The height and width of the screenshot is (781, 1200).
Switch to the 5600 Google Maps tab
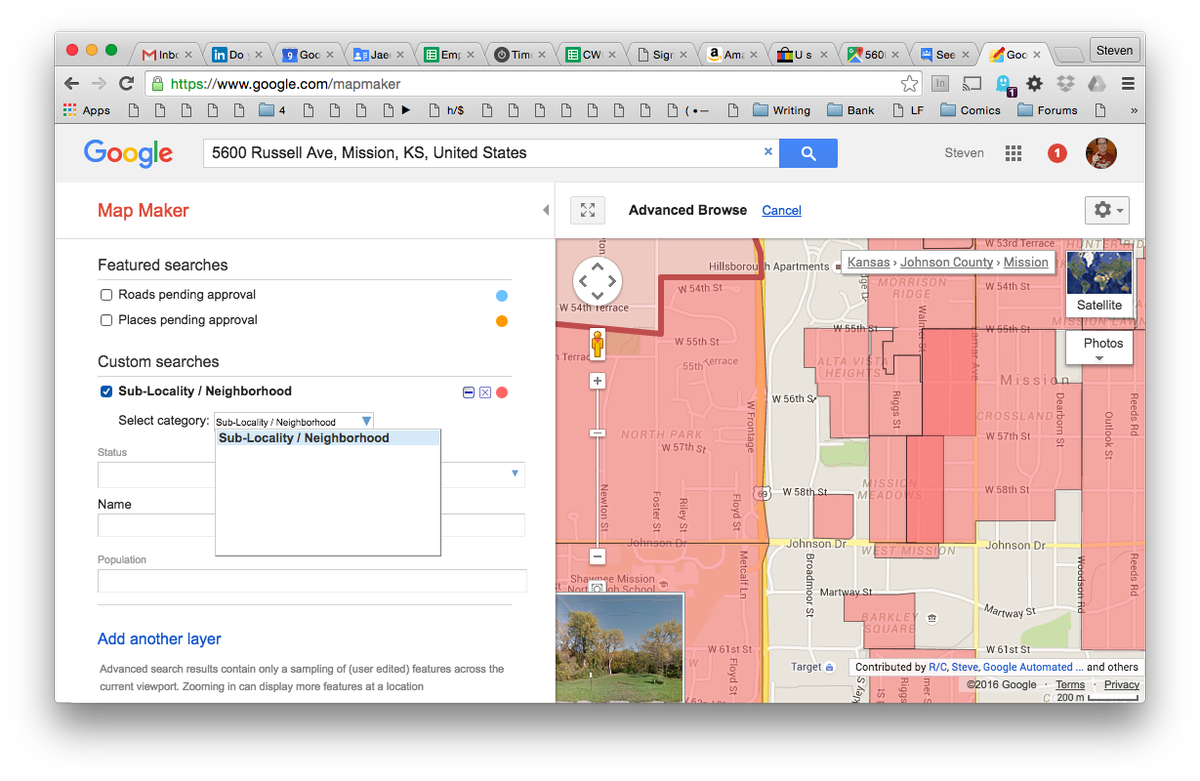pos(873,54)
